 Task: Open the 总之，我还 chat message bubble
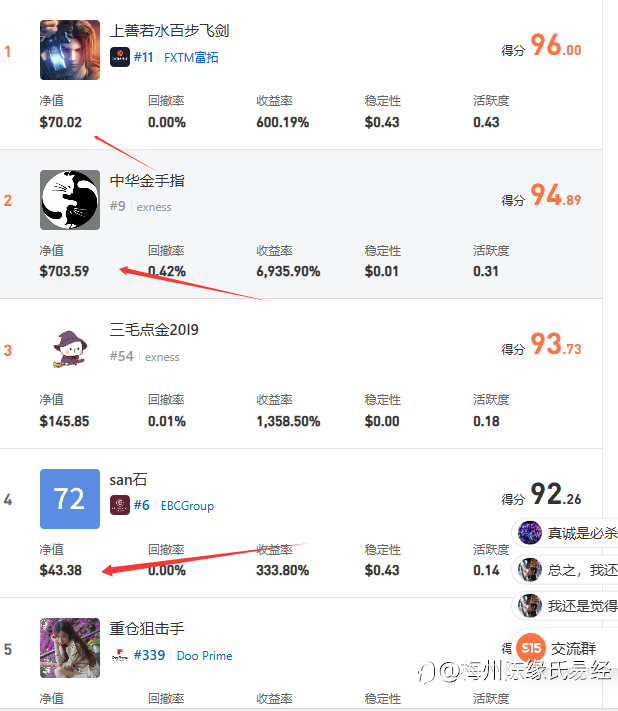(566, 570)
